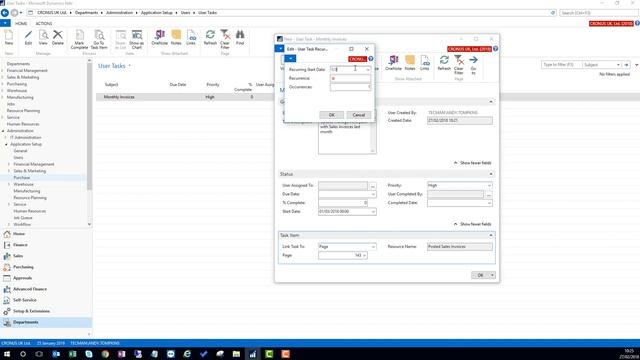The width and height of the screenshot is (640, 360).
Task: Click the Mark Complete ribbon icon
Action: click(79, 39)
